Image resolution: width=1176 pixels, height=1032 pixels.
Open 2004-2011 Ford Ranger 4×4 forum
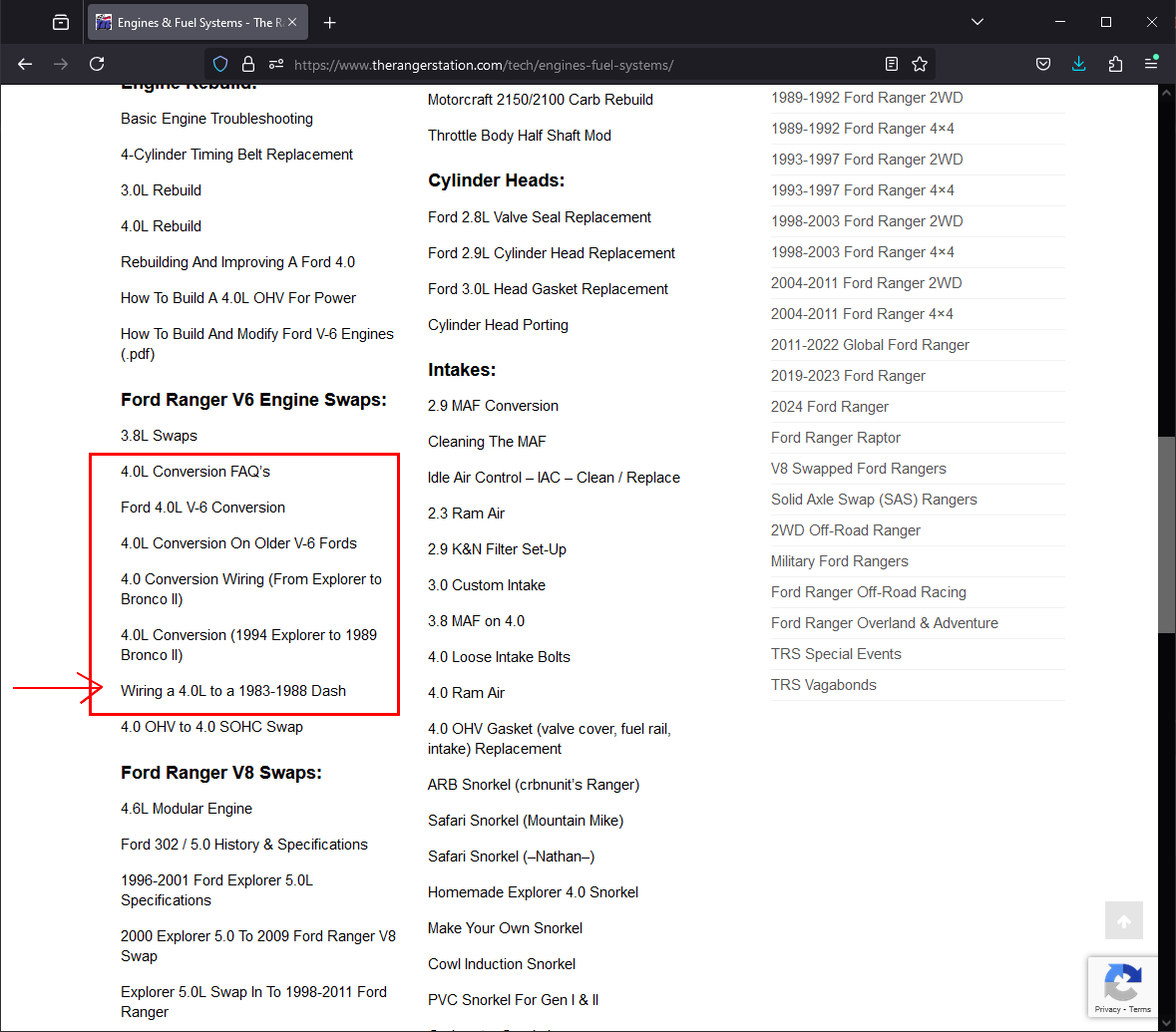tap(863, 314)
